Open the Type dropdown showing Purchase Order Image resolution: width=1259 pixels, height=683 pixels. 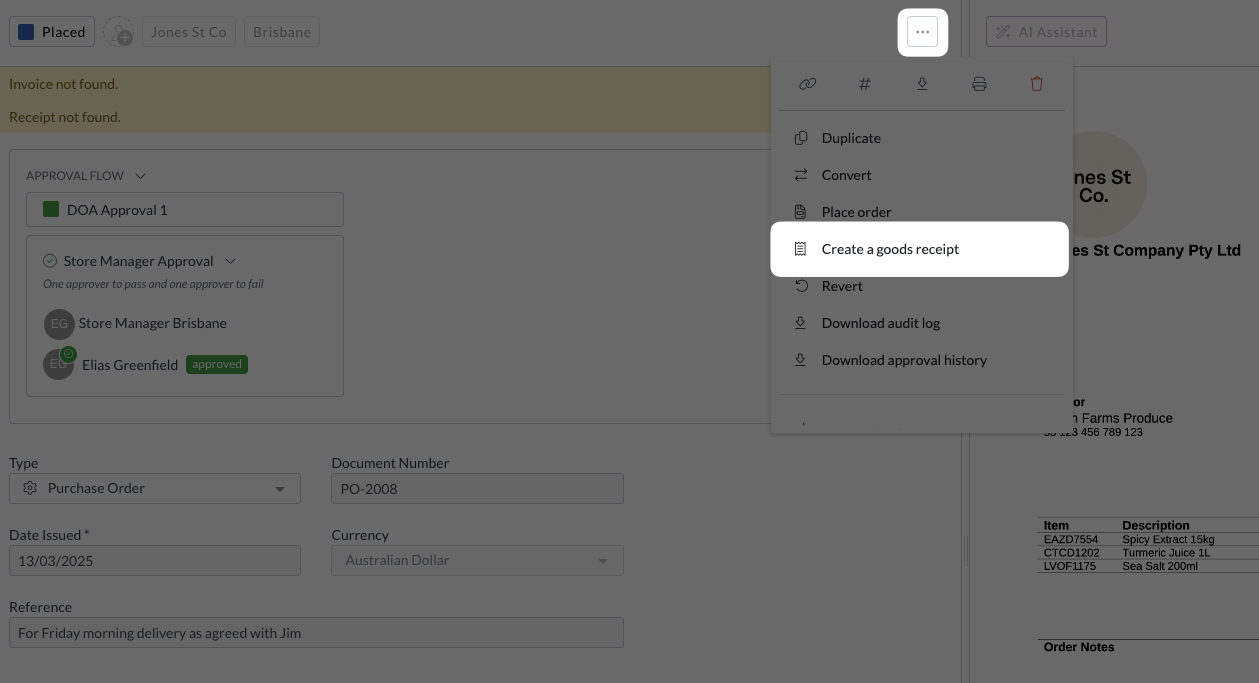click(155, 488)
